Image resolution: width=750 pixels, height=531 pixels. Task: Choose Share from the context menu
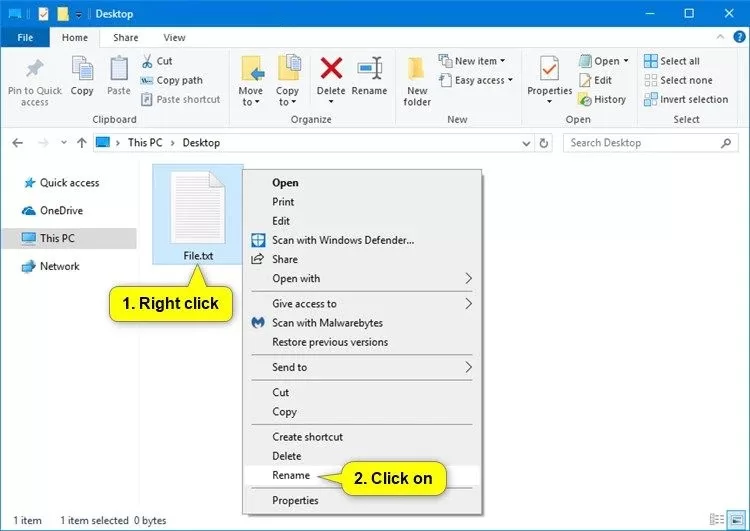[x=362, y=259]
